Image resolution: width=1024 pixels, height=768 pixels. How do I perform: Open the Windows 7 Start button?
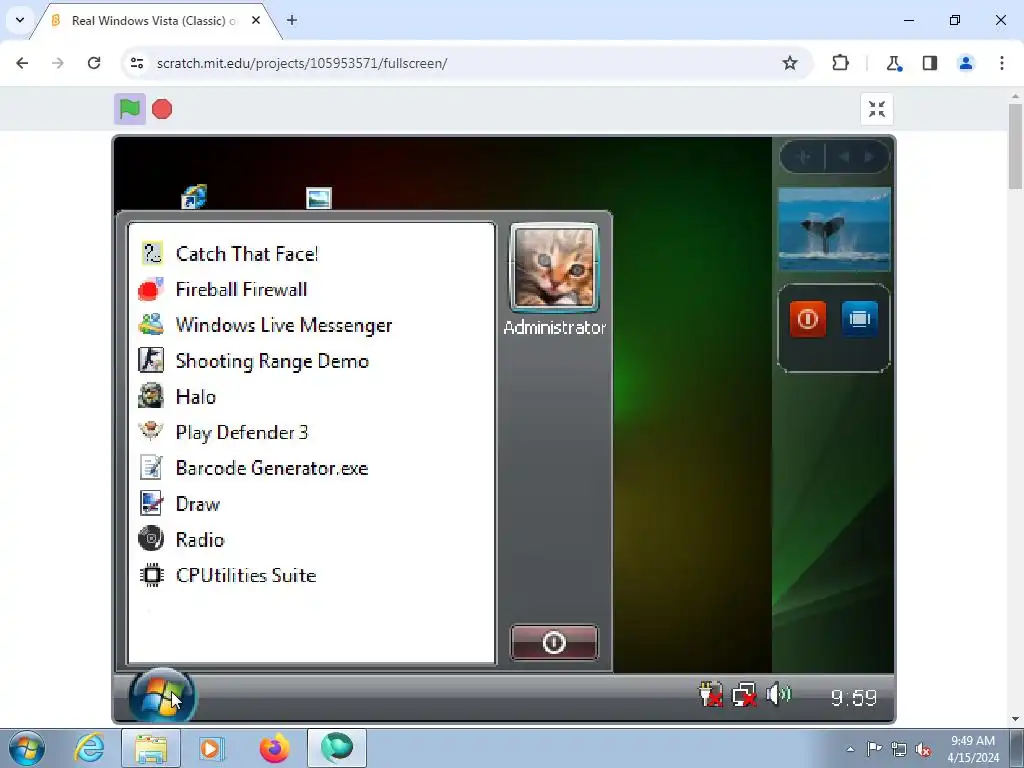pos(27,748)
